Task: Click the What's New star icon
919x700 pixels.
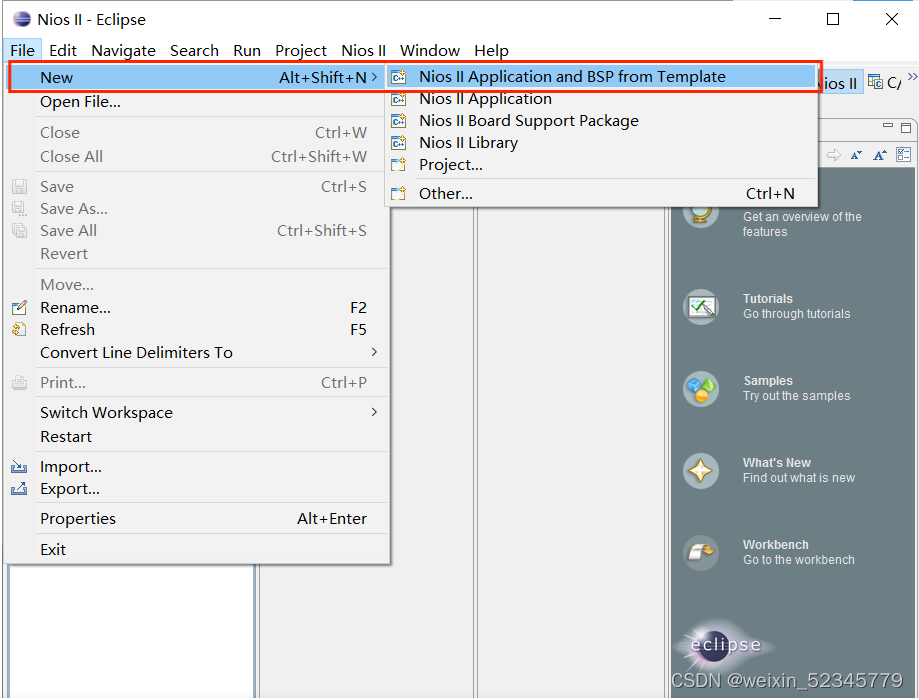Action: pyautogui.click(x=701, y=471)
